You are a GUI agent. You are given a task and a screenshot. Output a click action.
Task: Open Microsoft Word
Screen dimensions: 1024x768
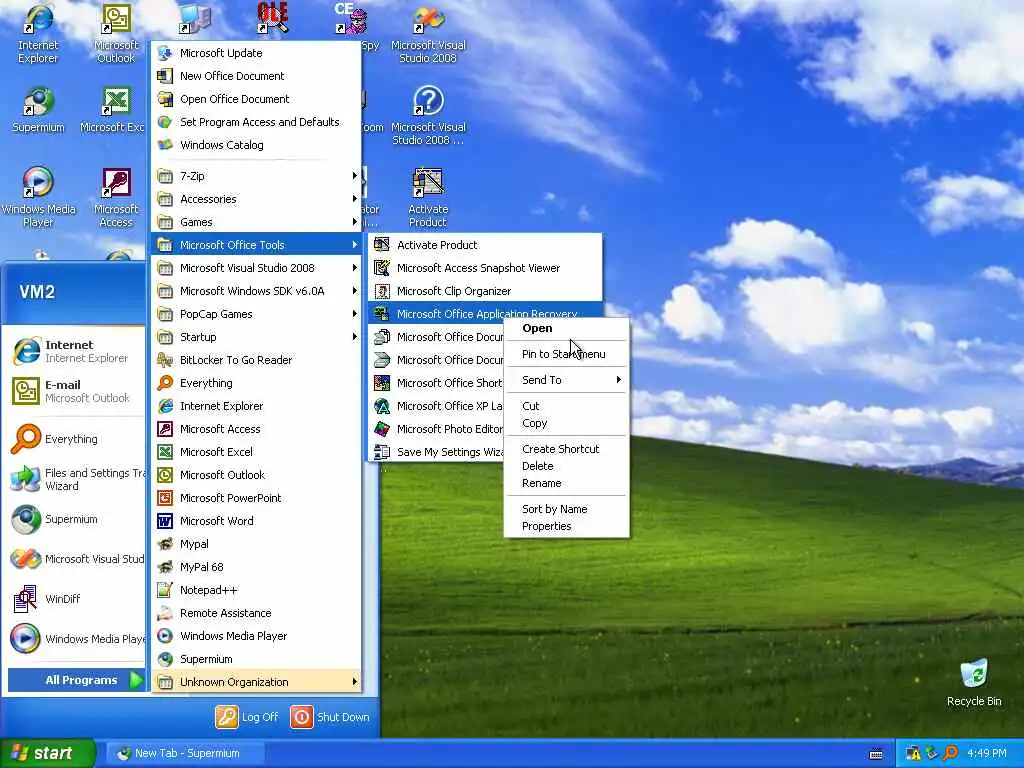[256, 520]
